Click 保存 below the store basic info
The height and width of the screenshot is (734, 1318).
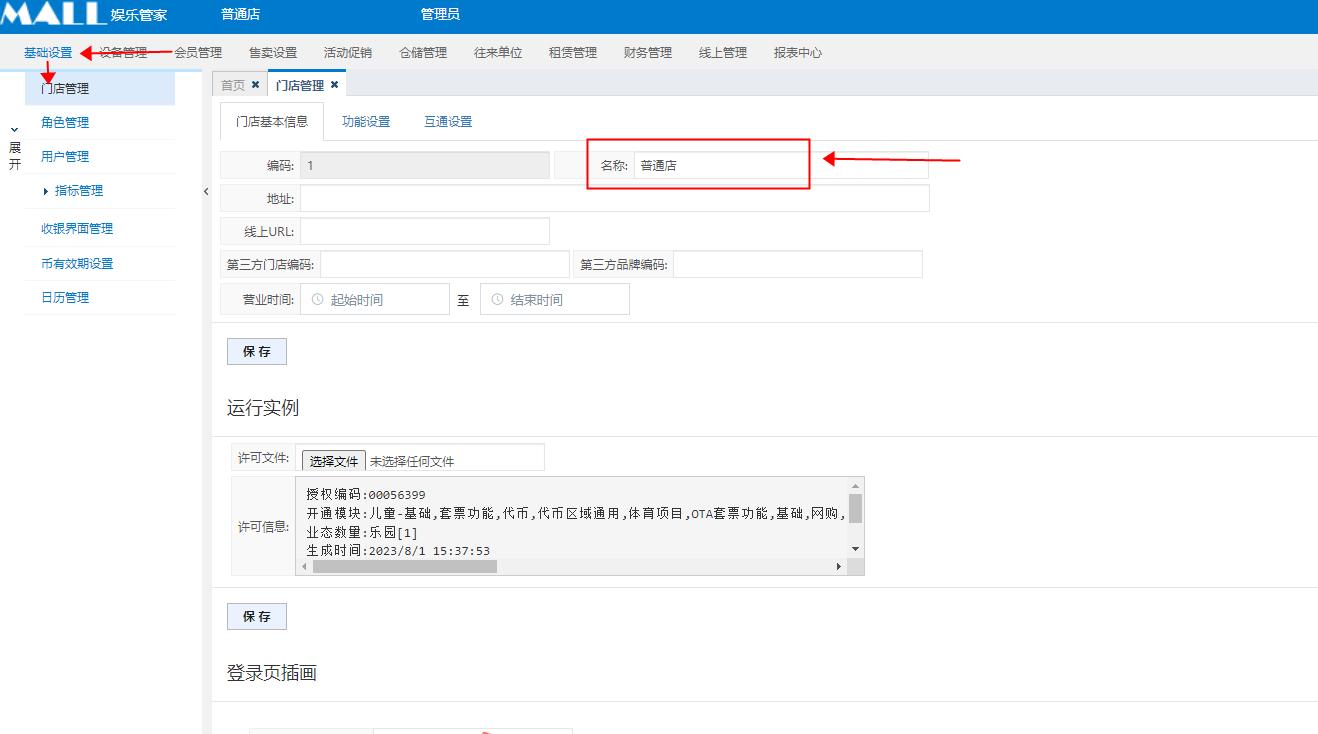[257, 352]
